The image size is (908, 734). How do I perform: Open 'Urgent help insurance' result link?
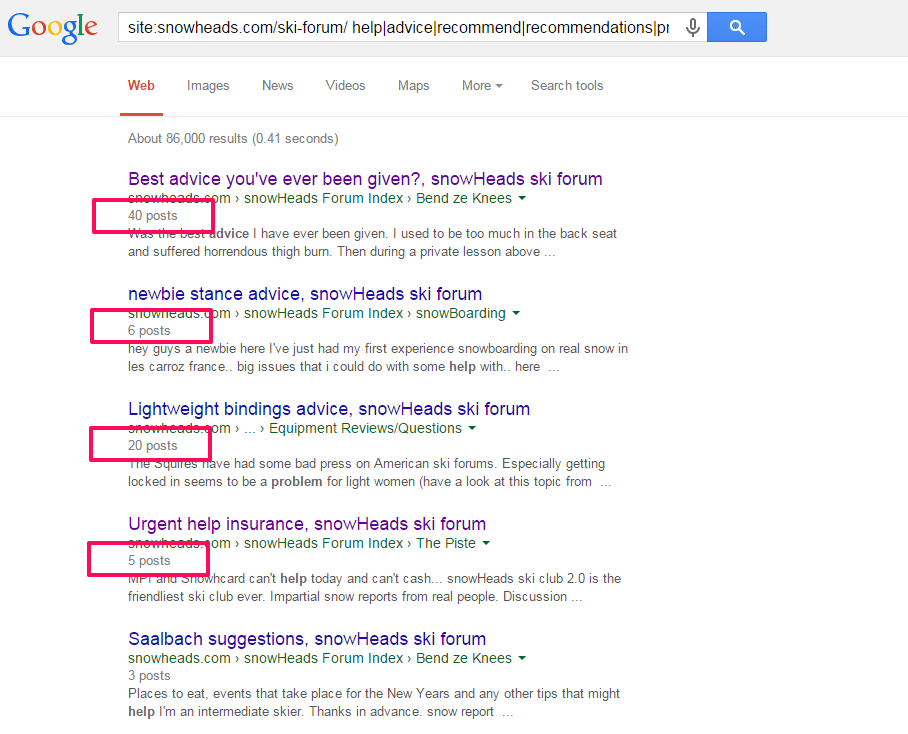point(307,524)
